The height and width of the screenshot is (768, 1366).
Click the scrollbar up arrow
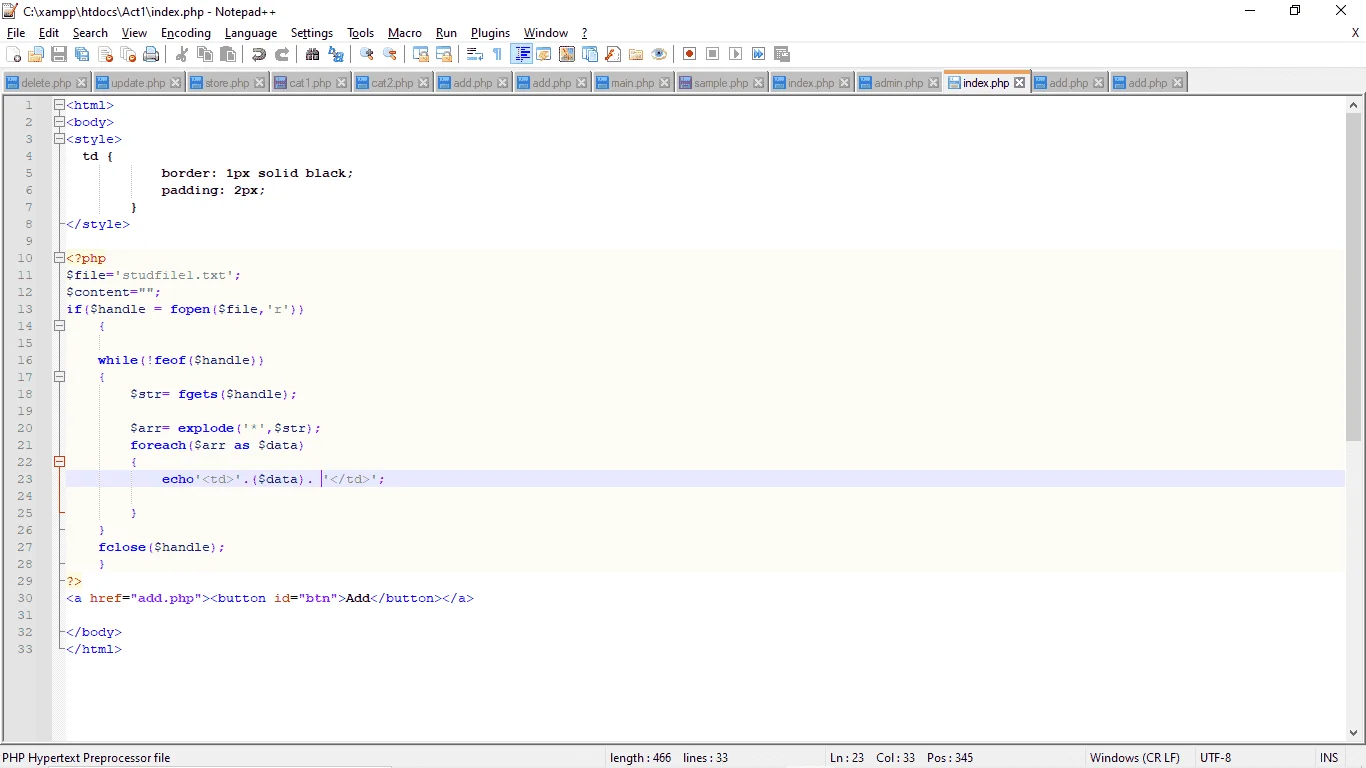tap(1354, 104)
